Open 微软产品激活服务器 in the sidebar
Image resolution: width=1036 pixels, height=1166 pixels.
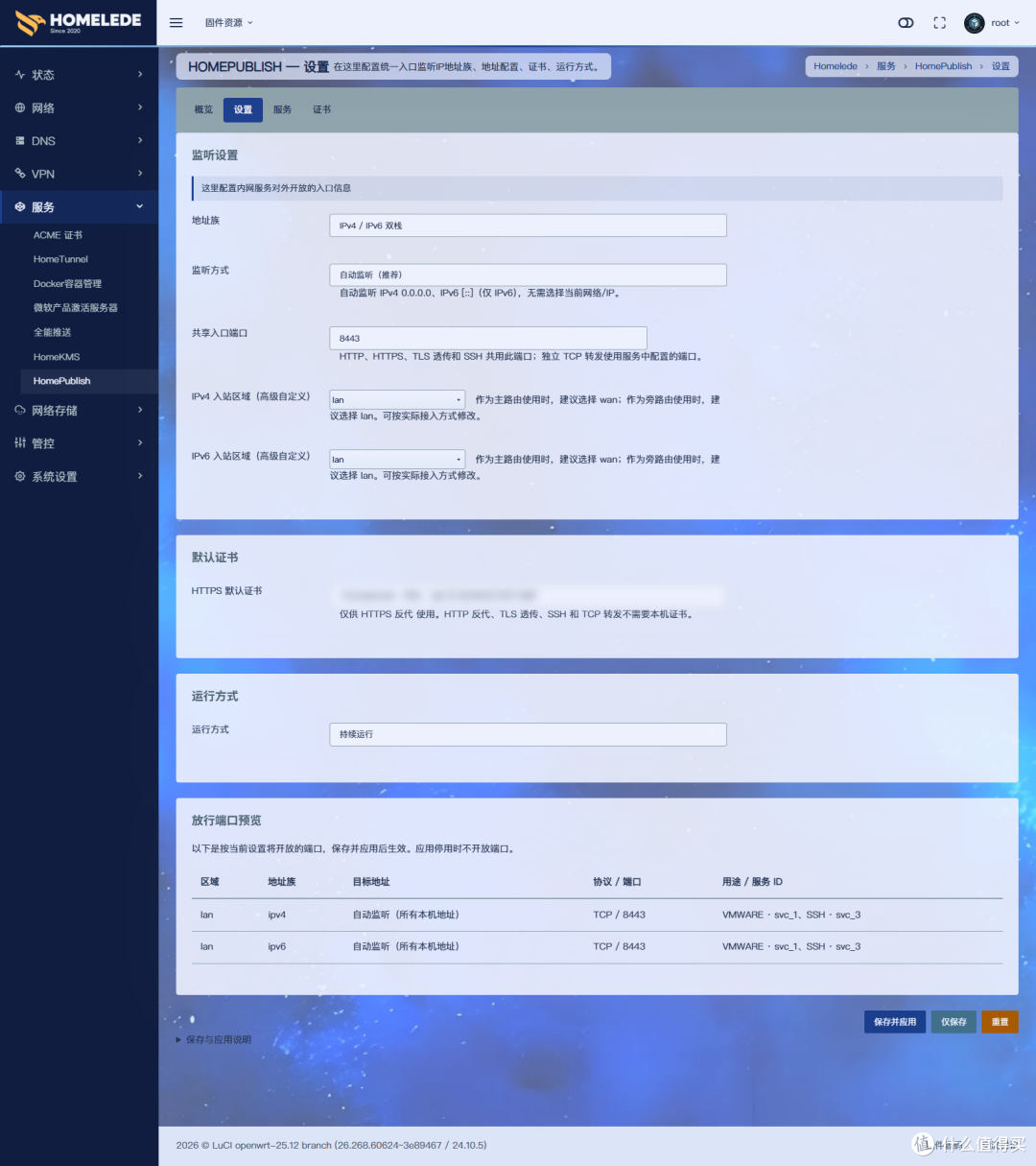click(x=76, y=308)
